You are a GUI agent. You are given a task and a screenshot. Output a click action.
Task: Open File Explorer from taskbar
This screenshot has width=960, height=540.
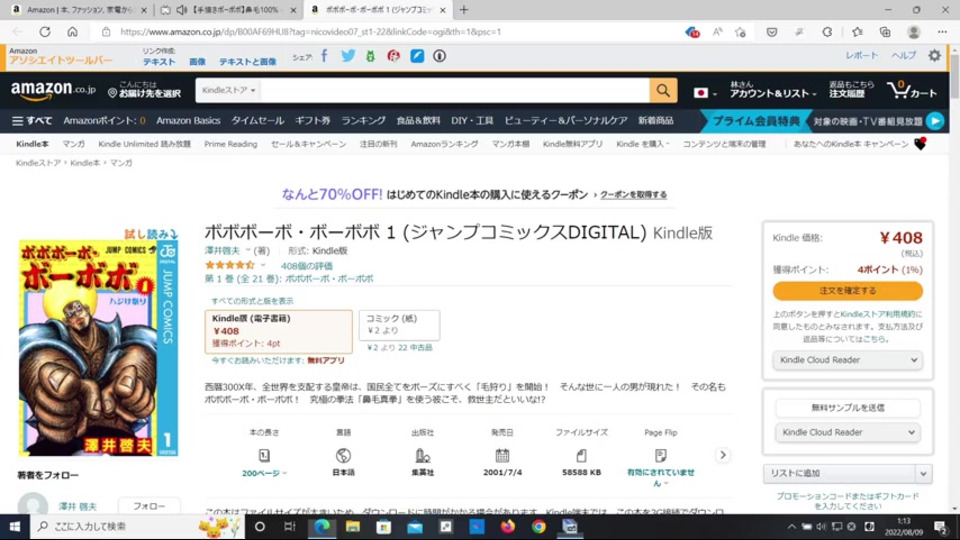point(353,527)
